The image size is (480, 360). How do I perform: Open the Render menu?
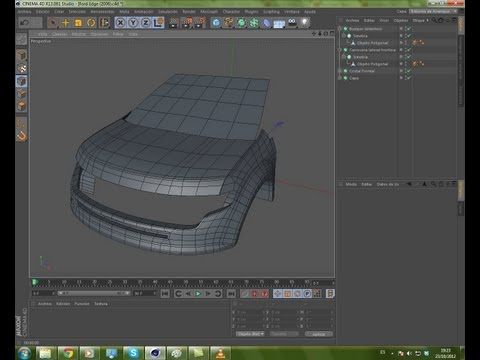[x=189, y=12]
